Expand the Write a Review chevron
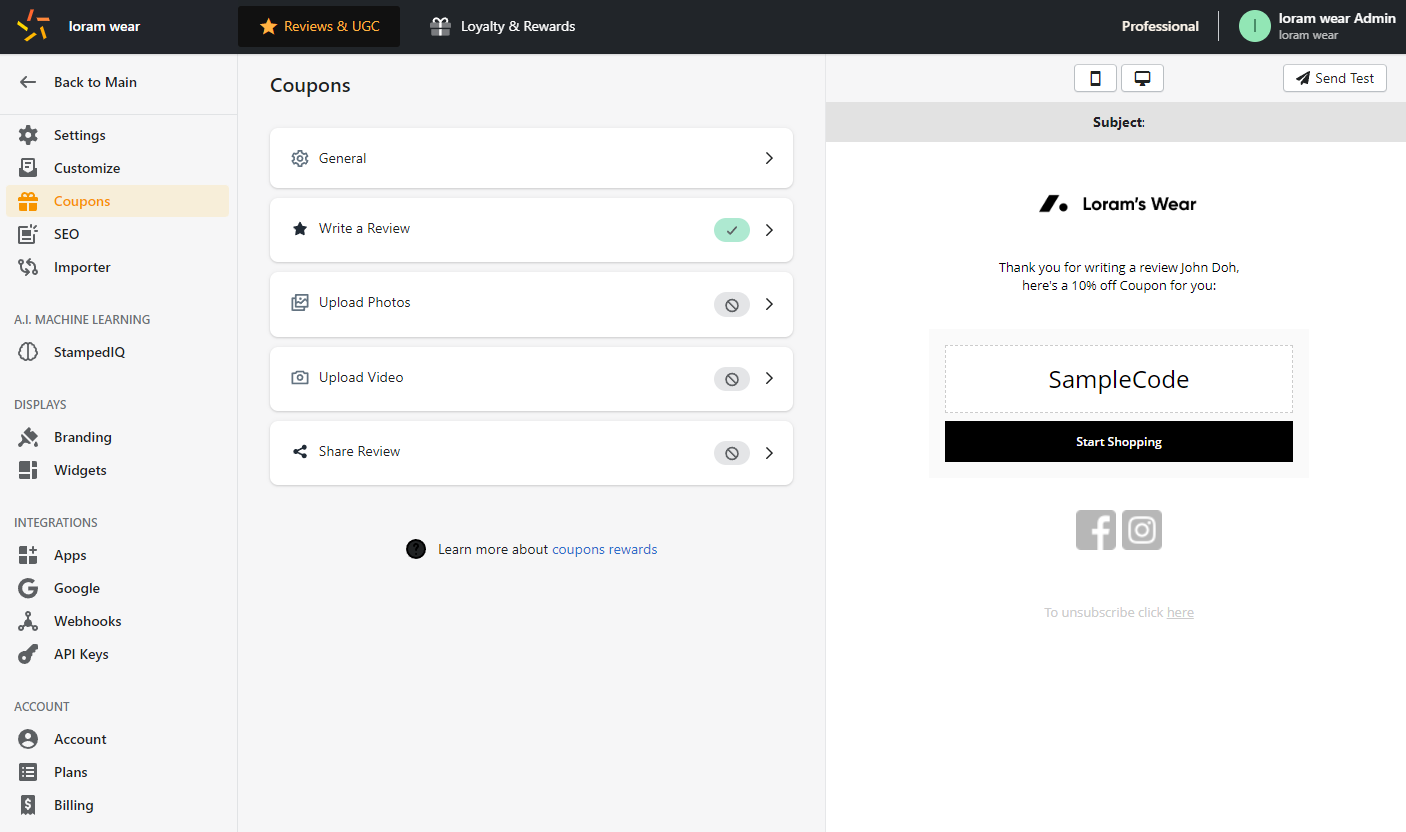 point(769,230)
